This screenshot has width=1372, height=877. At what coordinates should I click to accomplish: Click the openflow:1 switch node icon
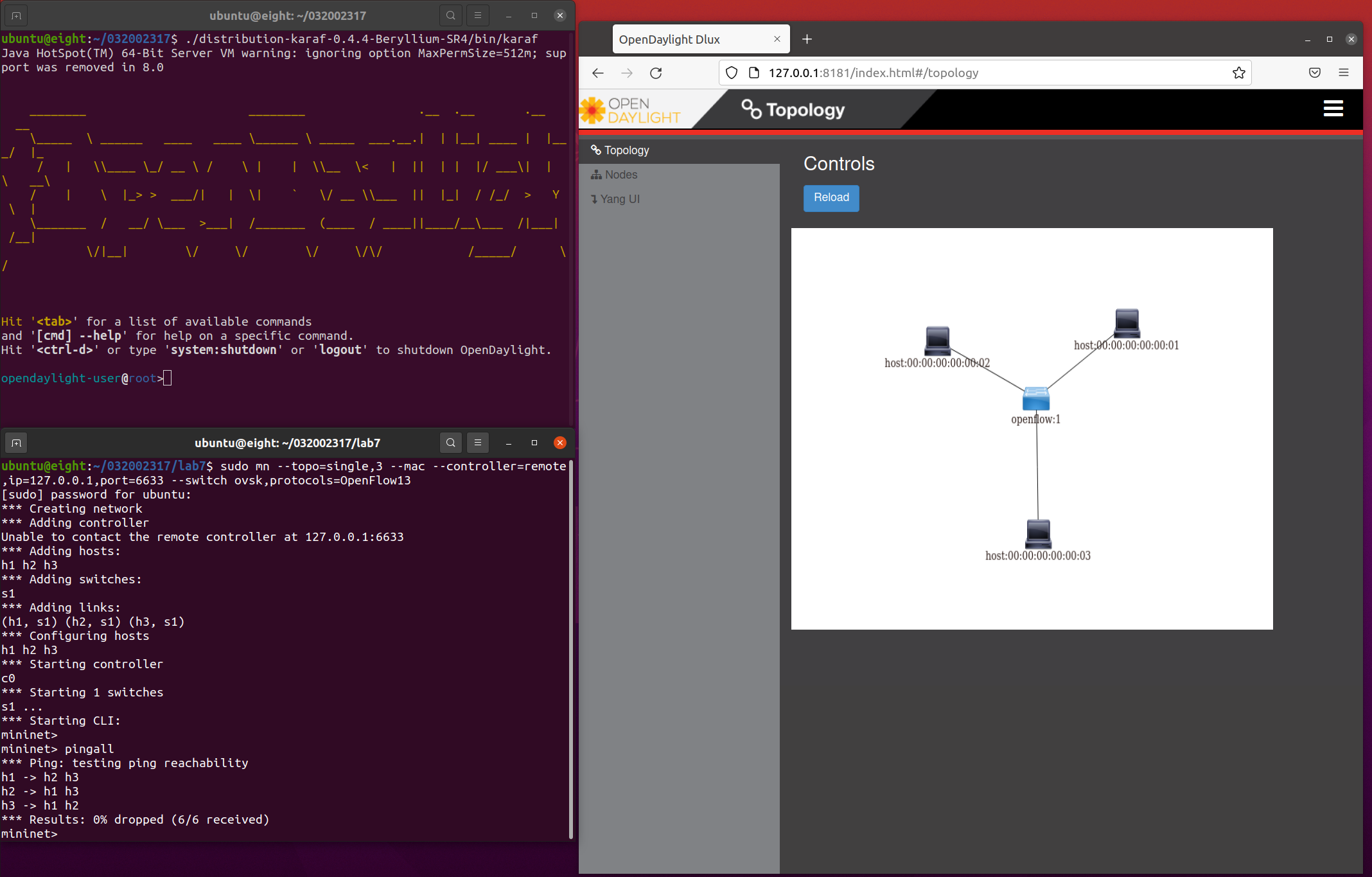tap(1035, 399)
